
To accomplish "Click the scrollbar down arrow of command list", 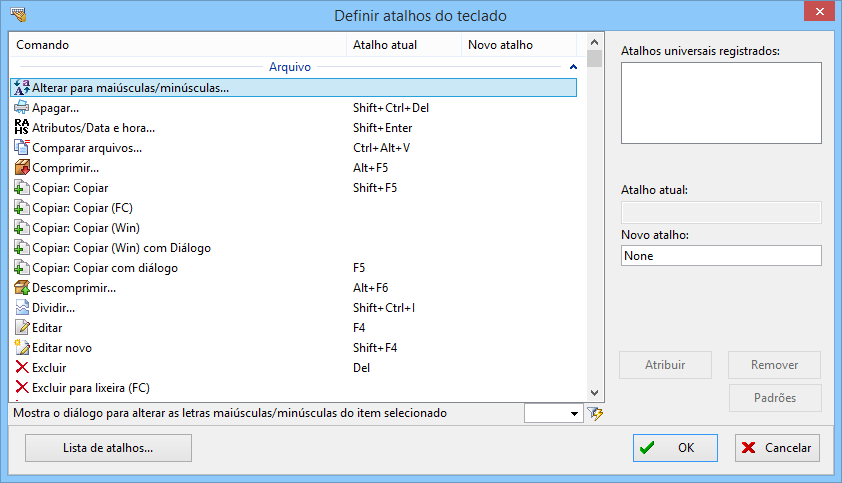I will 594,393.
